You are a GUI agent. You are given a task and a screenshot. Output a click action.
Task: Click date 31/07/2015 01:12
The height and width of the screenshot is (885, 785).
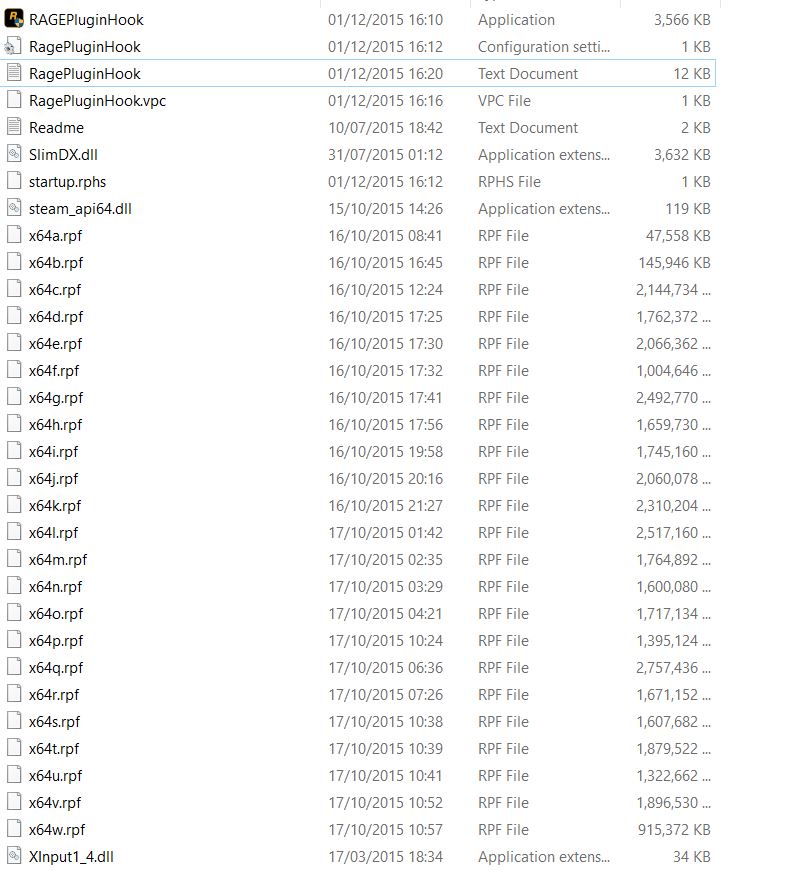[385, 155]
